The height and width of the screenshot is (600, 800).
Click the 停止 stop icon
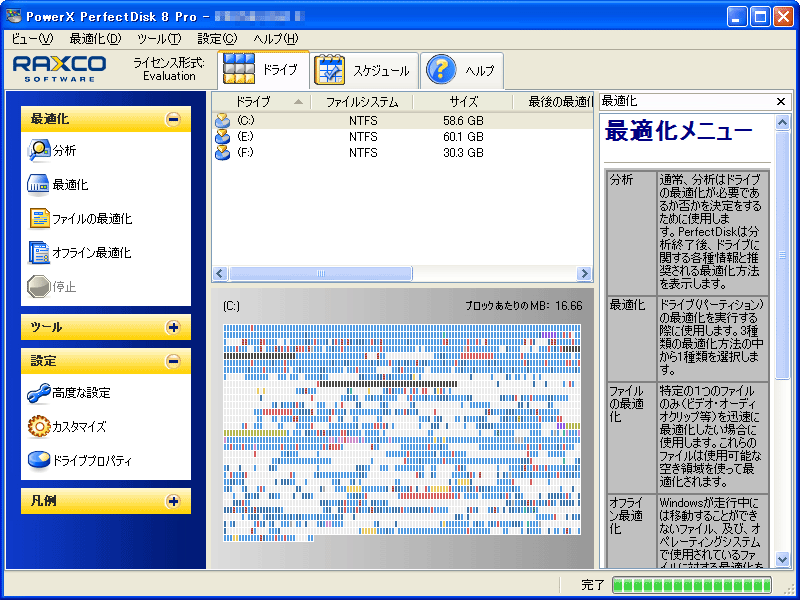pos(38,287)
